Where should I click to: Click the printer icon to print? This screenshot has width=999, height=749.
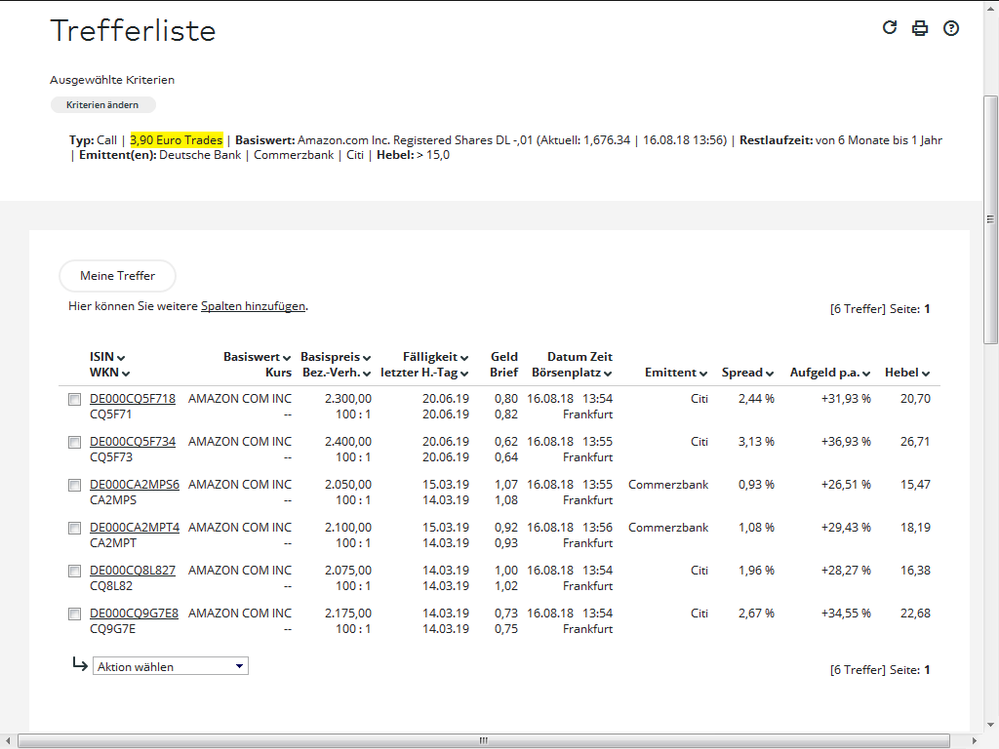[920, 28]
